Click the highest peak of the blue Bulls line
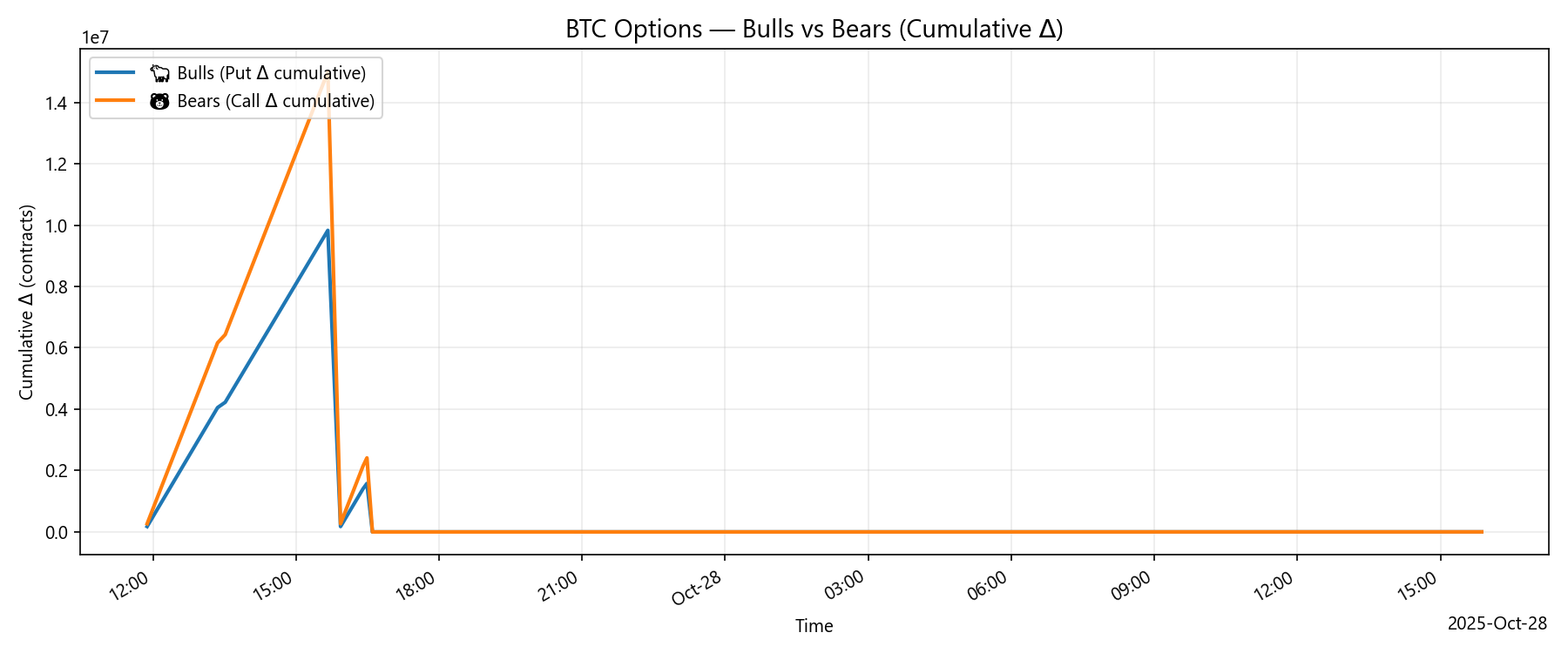This screenshot has height=653, width=1568. tap(328, 231)
